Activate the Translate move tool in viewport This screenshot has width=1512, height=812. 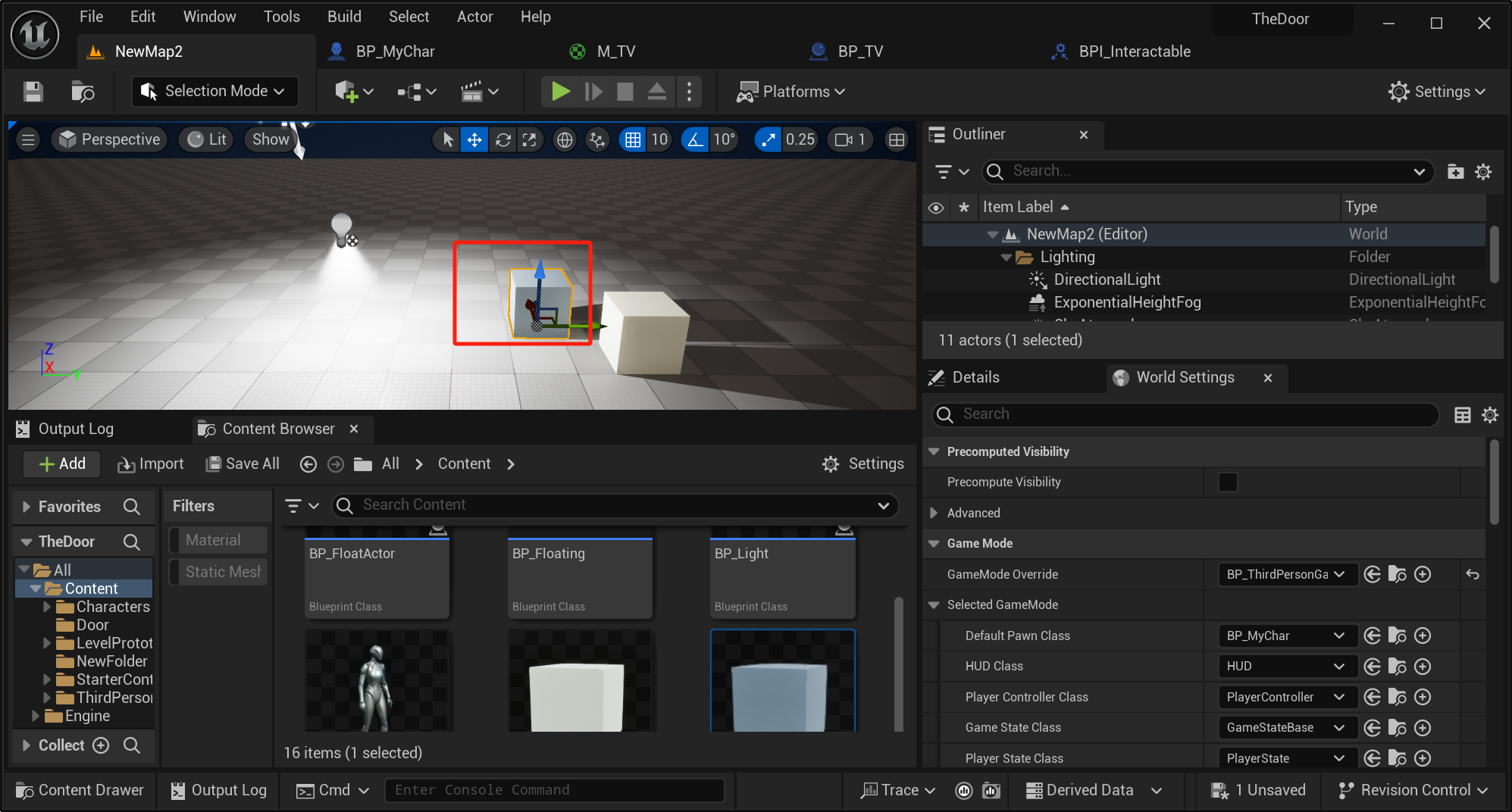pyautogui.click(x=474, y=139)
